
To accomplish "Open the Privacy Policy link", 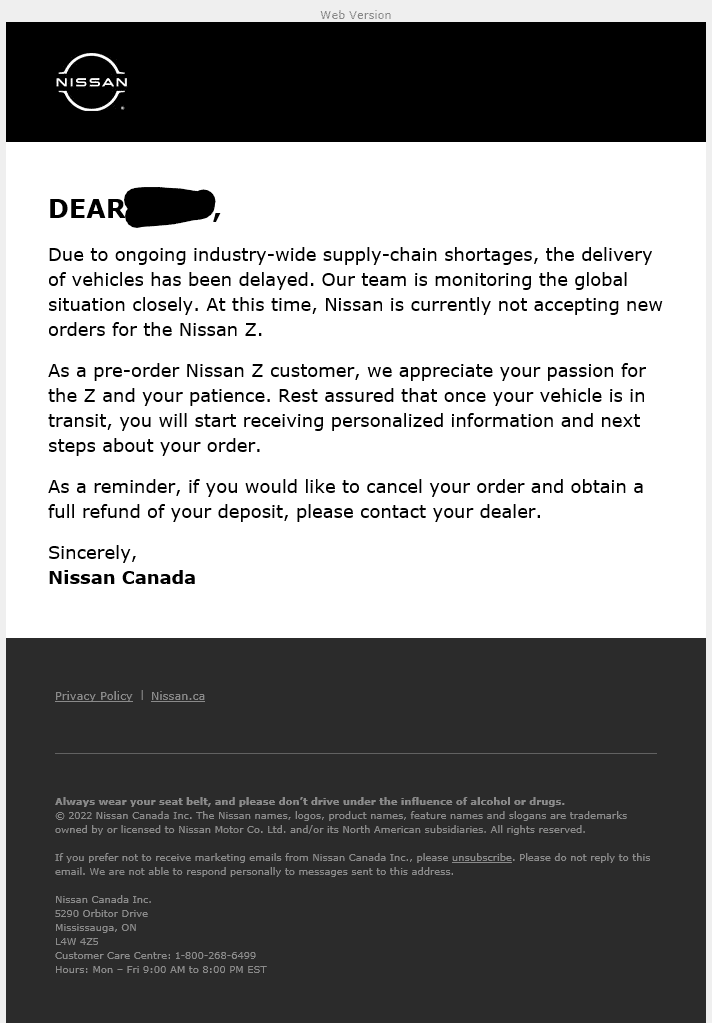I will point(93,696).
